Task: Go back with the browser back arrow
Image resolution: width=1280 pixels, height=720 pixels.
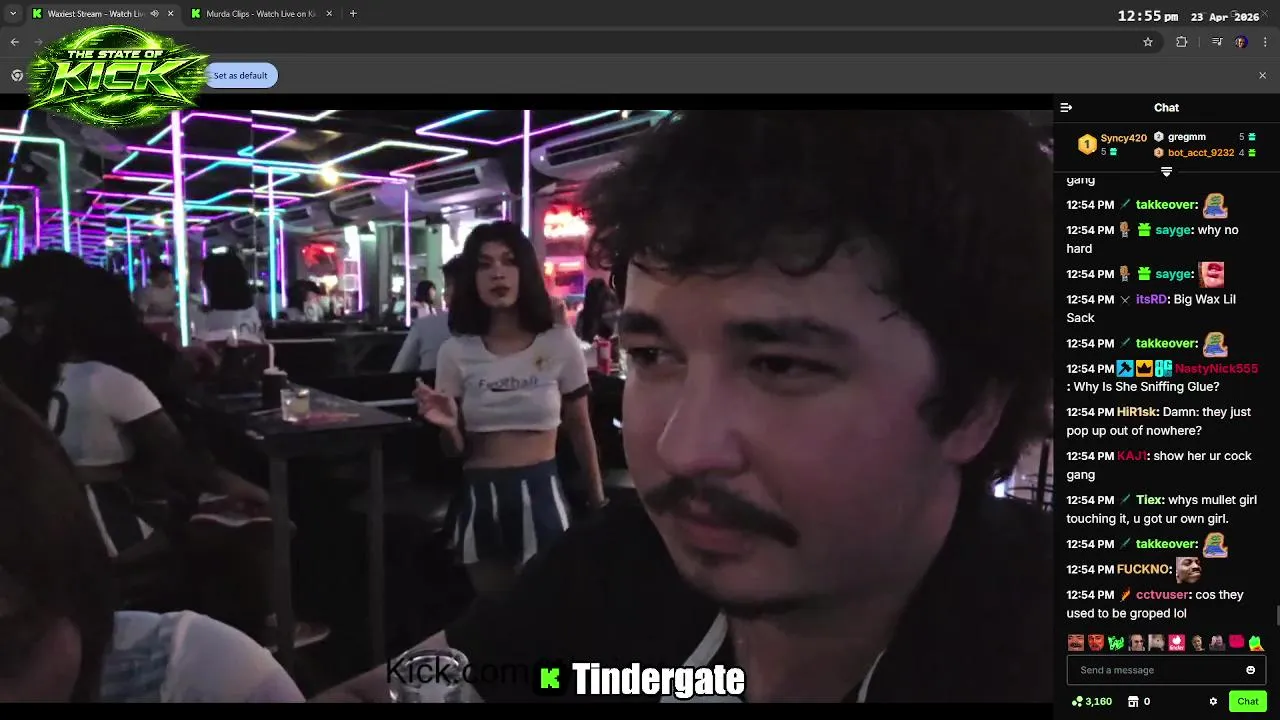Action: tap(14, 42)
